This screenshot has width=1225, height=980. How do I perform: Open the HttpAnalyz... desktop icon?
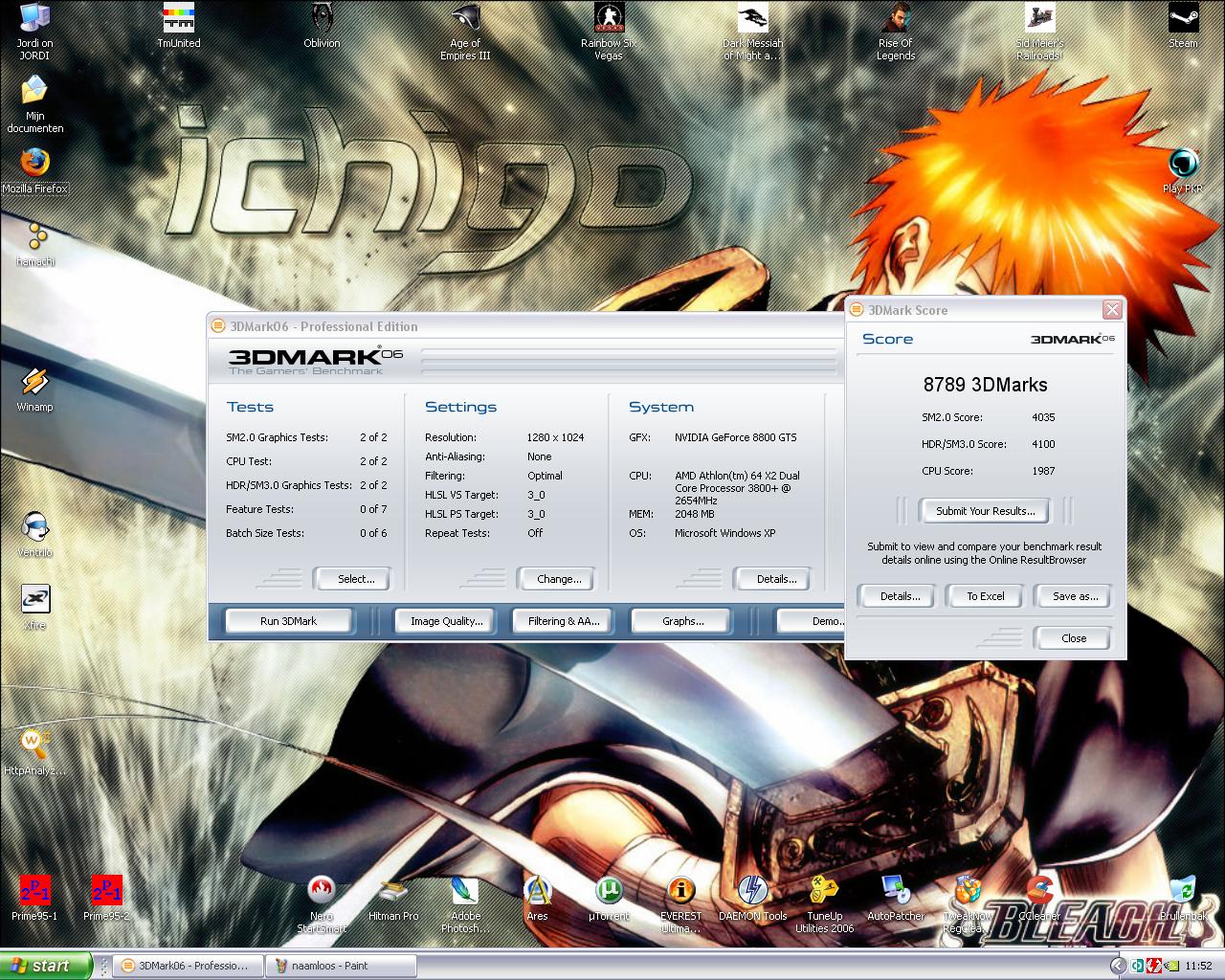click(x=34, y=753)
